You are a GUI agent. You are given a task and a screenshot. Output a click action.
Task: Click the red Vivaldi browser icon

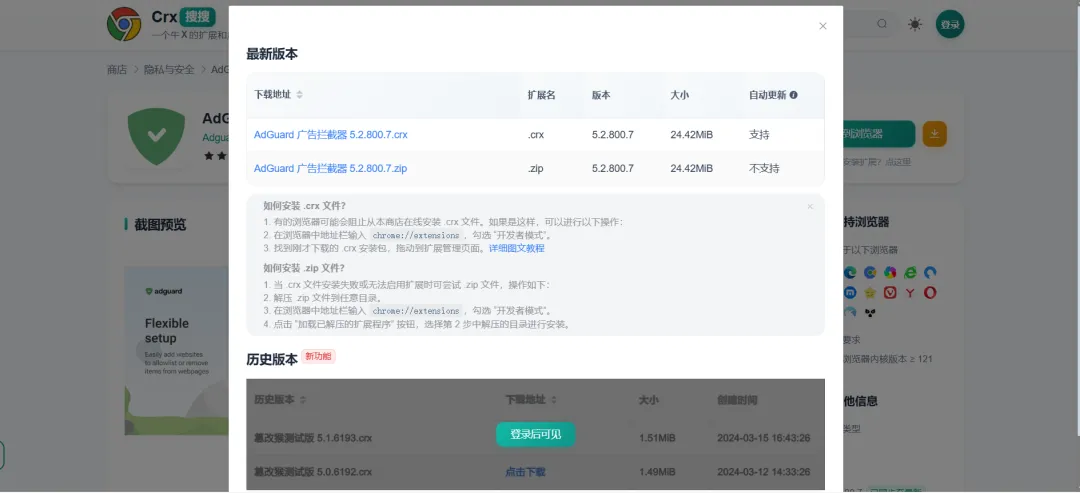(x=890, y=293)
